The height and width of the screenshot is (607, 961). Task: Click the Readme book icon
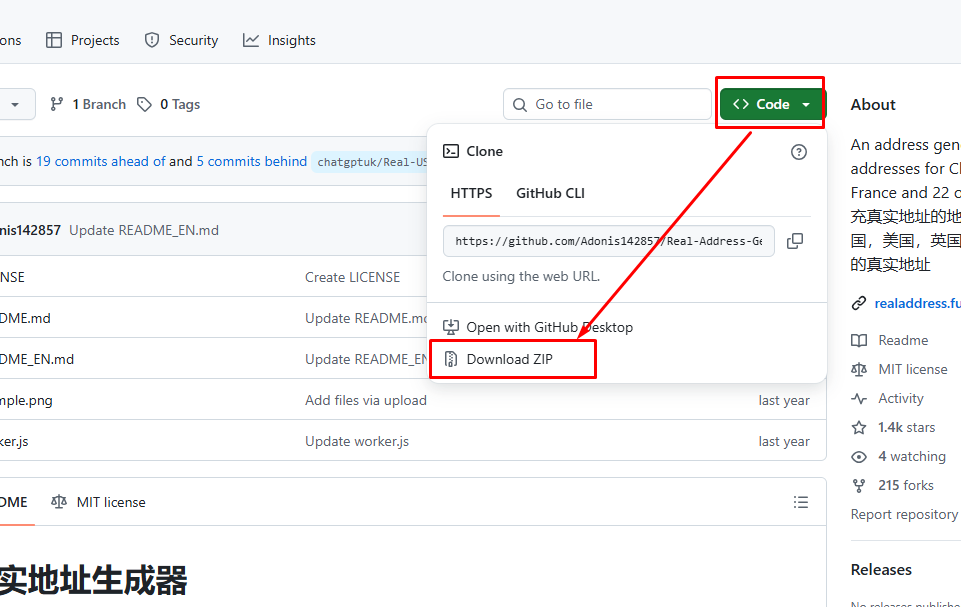pos(859,340)
